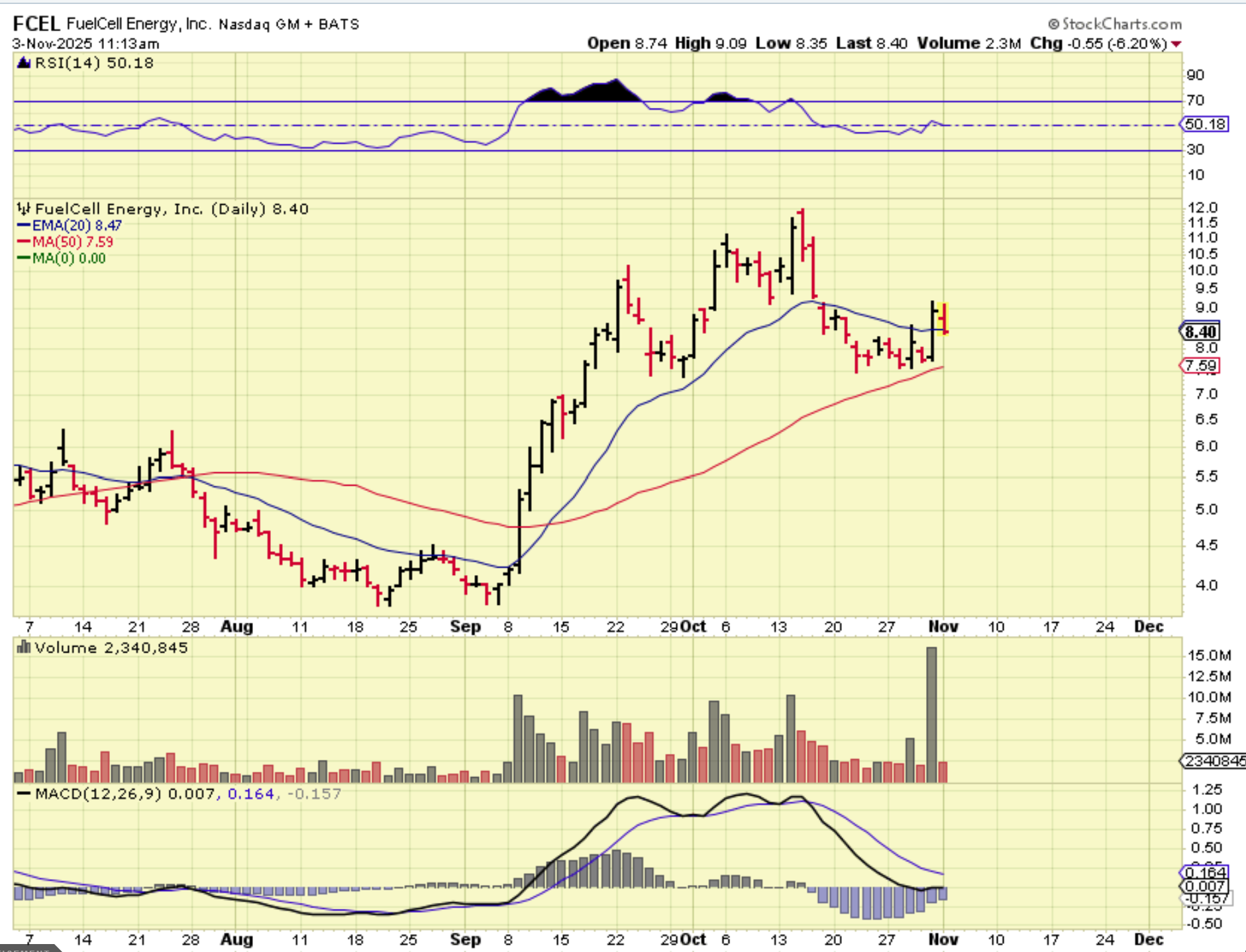Click the 90 level on RSI axis
The width and height of the screenshot is (1246, 952).
[1196, 75]
